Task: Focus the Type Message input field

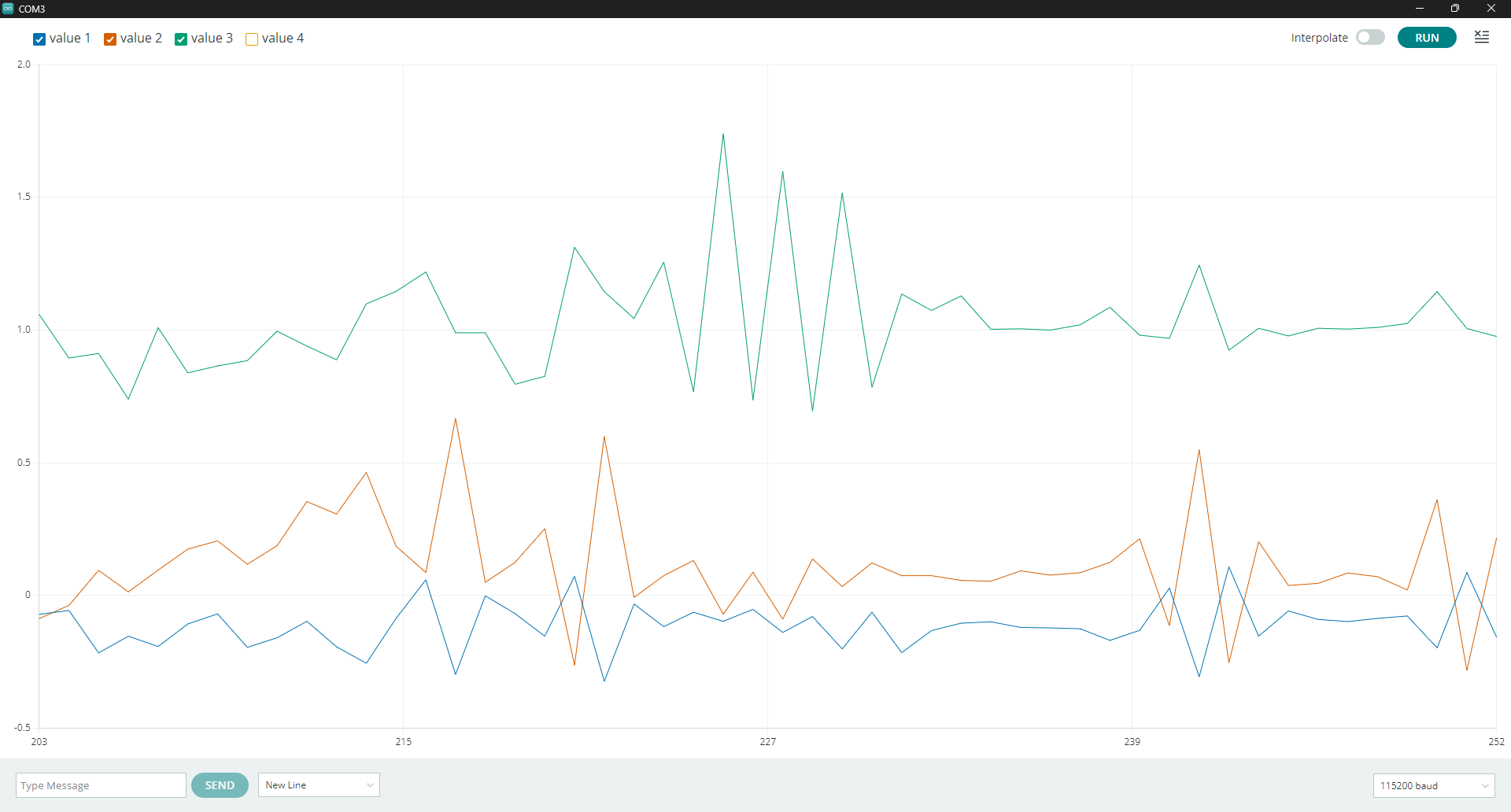Action: [x=101, y=785]
